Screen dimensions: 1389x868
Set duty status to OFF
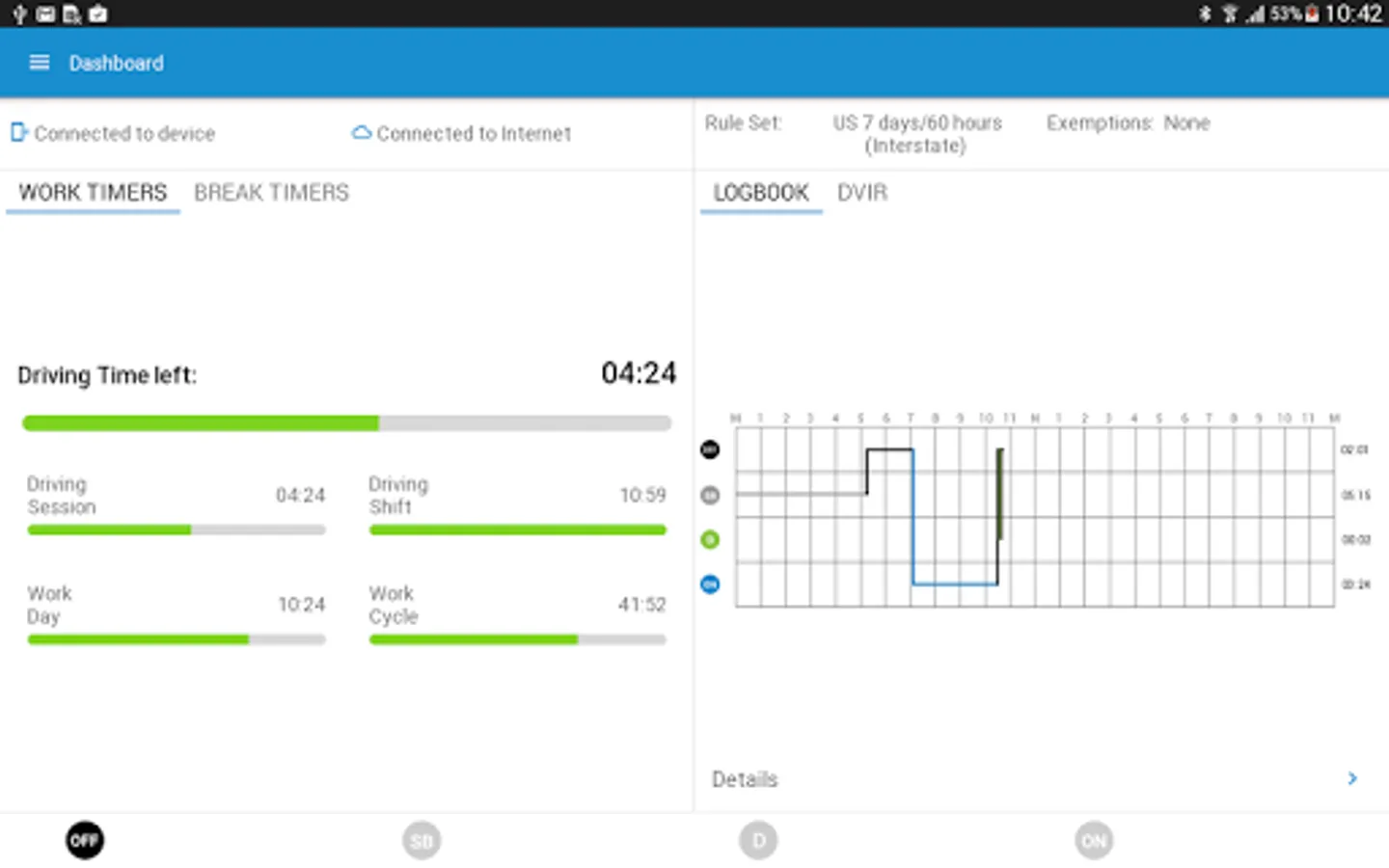85,840
